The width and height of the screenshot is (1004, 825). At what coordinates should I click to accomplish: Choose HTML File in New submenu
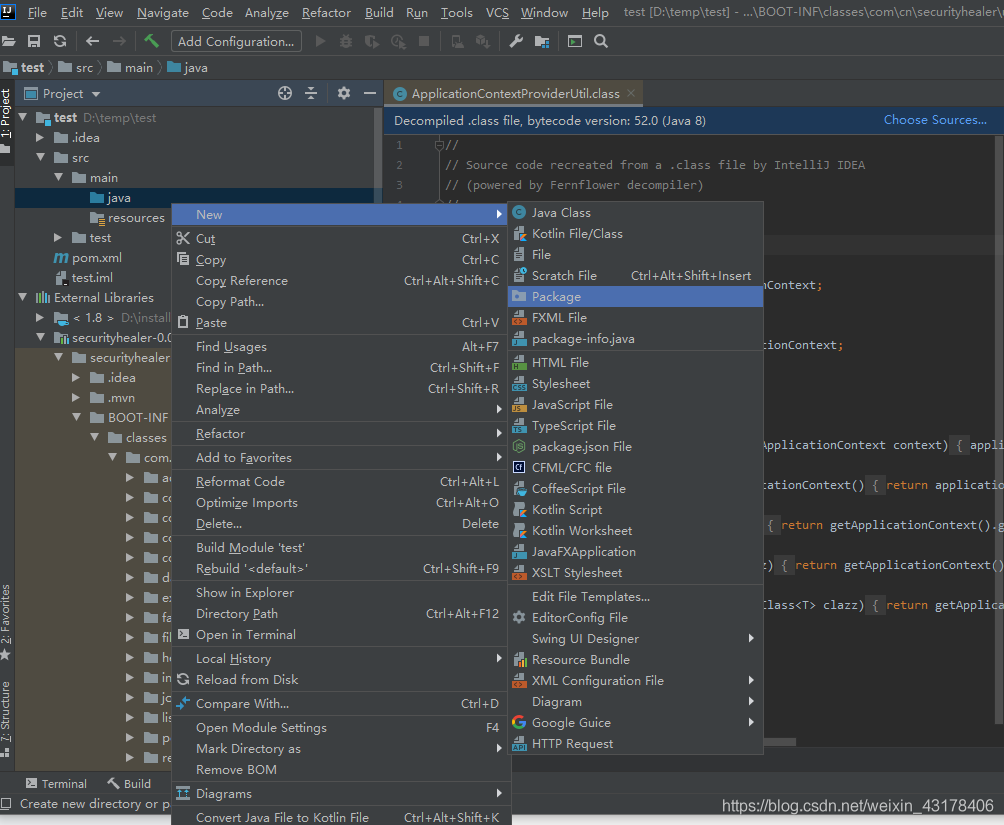(635, 363)
